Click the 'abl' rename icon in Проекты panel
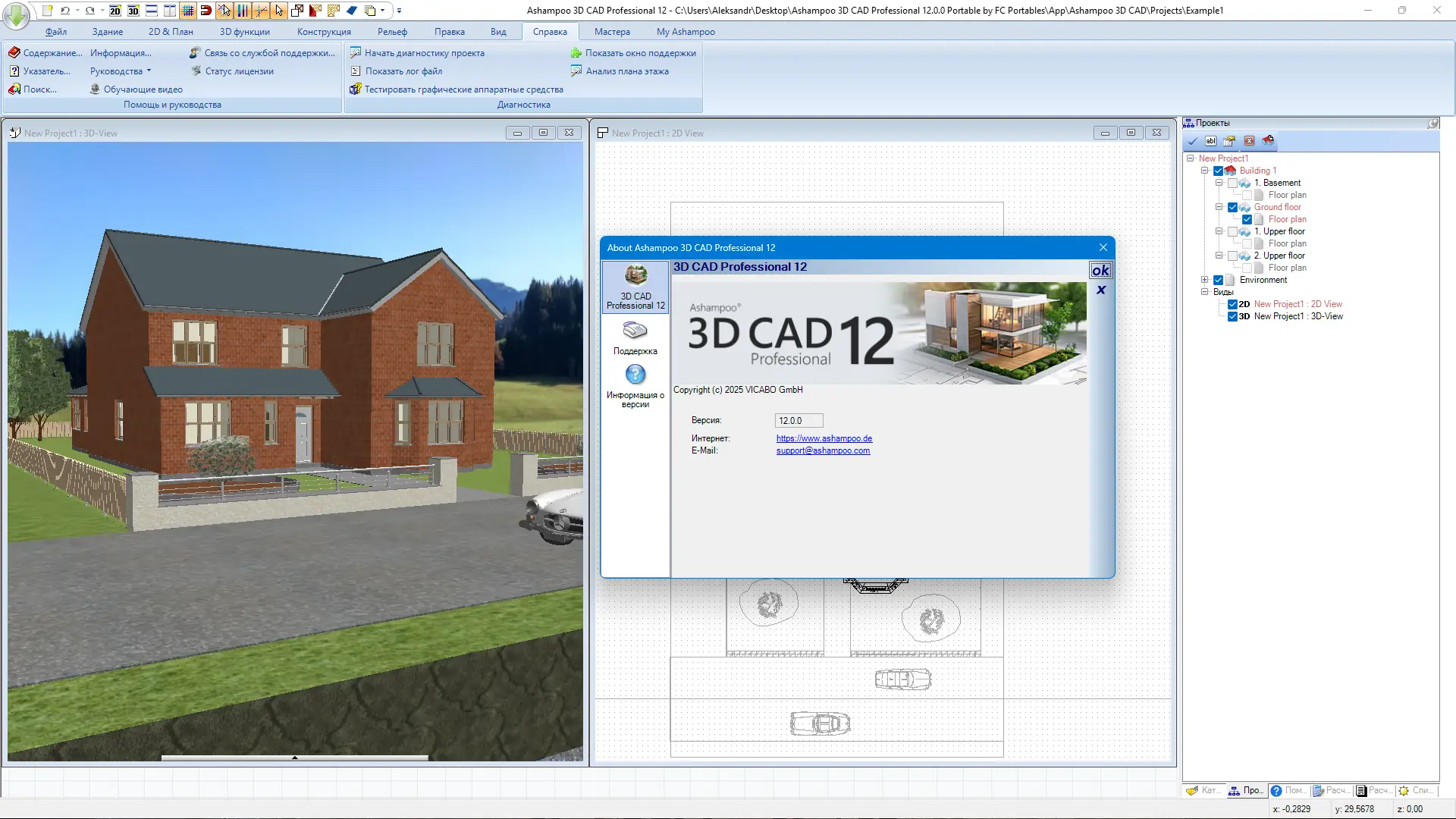The image size is (1456, 819). (x=1211, y=141)
